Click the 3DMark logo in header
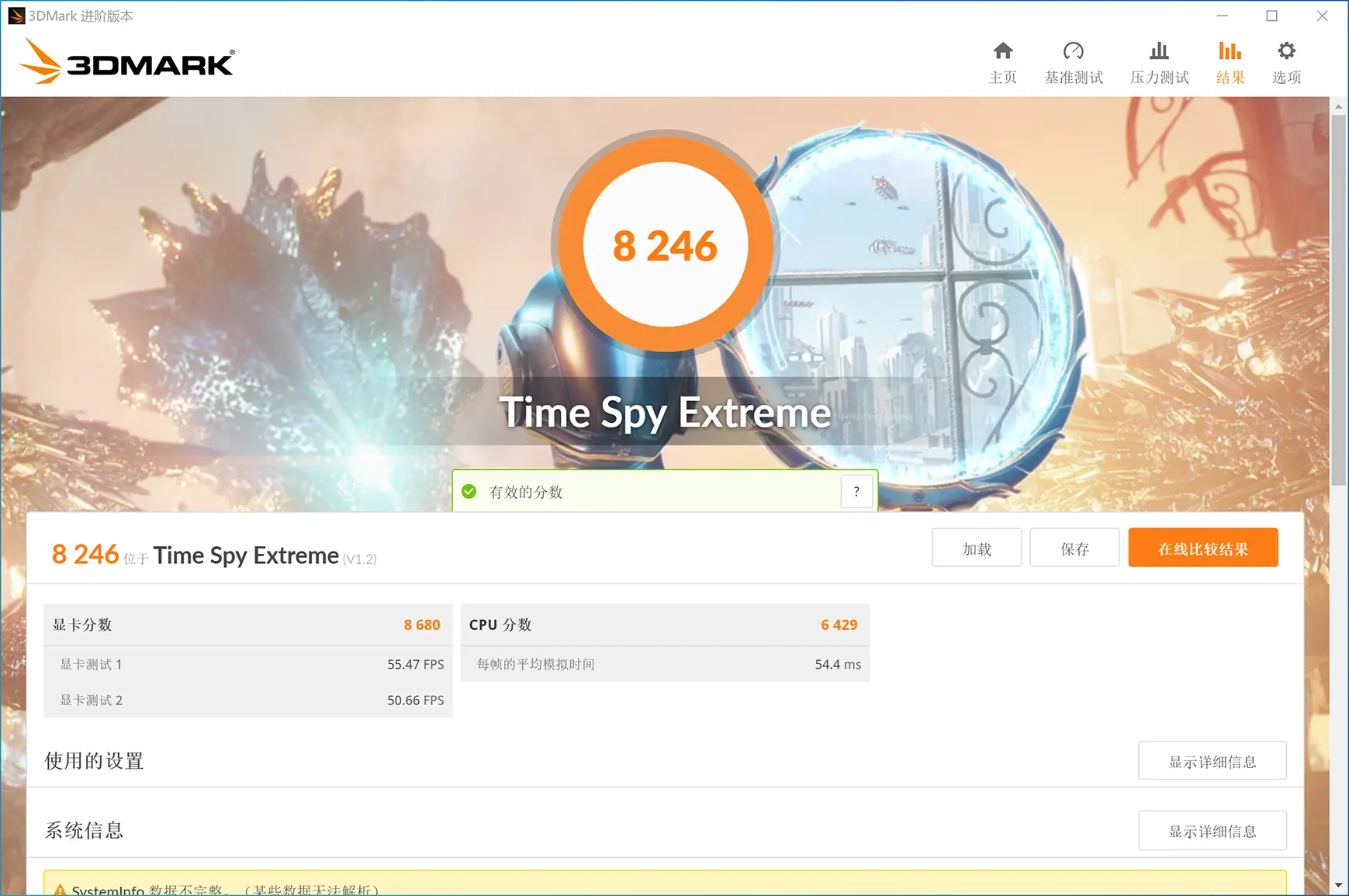Viewport: 1349px width, 896px height. pos(127,61)
